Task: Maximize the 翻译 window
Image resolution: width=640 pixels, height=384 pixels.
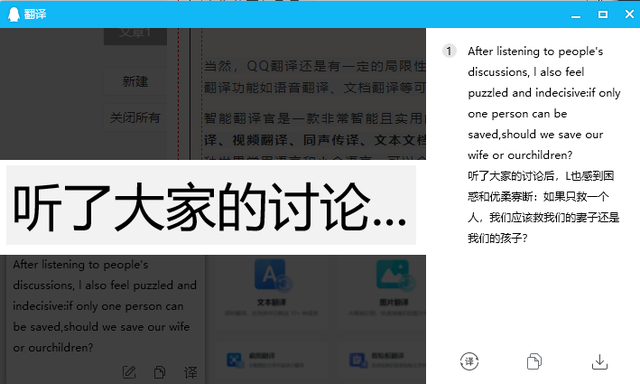Action: 603,15
